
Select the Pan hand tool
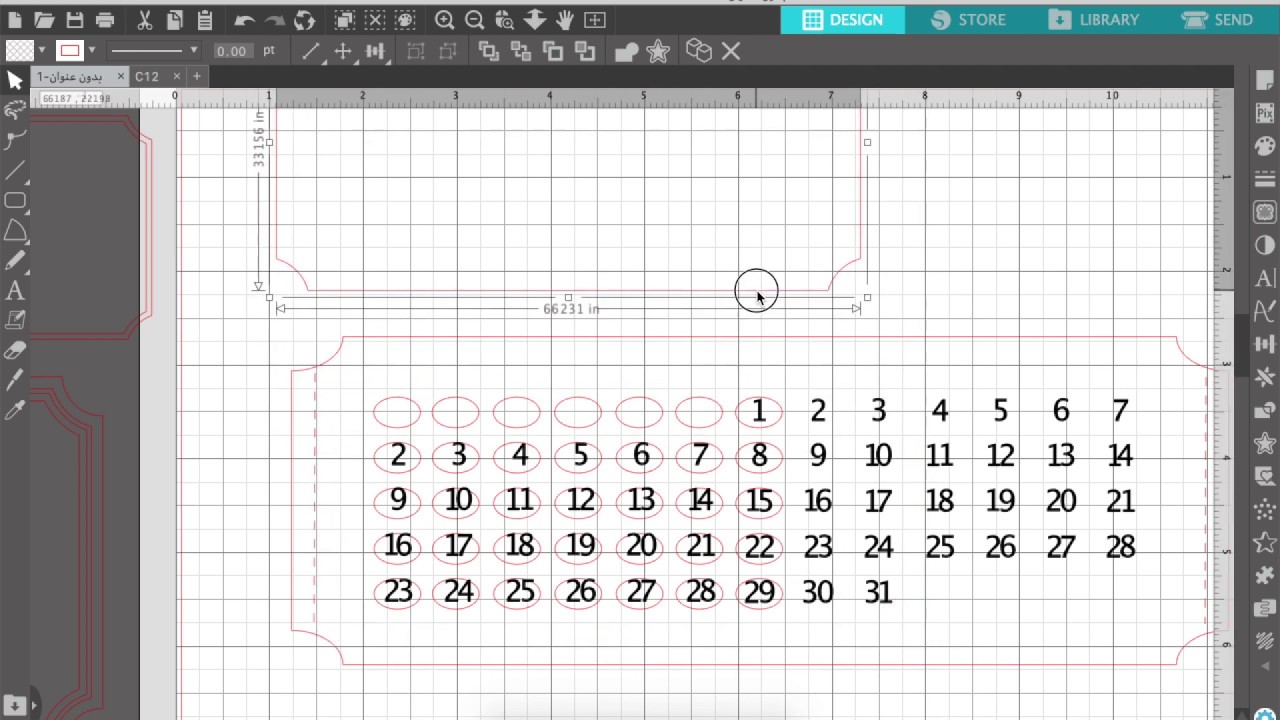point(565,19)
